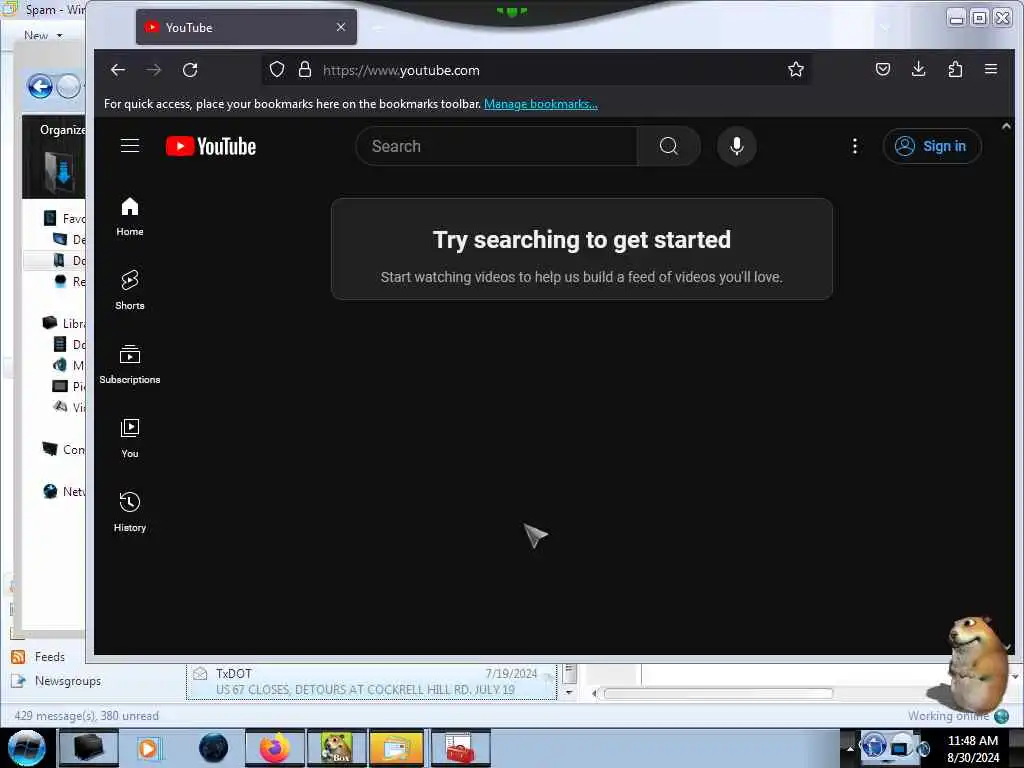Open YouTube guide hamburger menu
The width and height of the screenshot is (1024, 768).
130,146
